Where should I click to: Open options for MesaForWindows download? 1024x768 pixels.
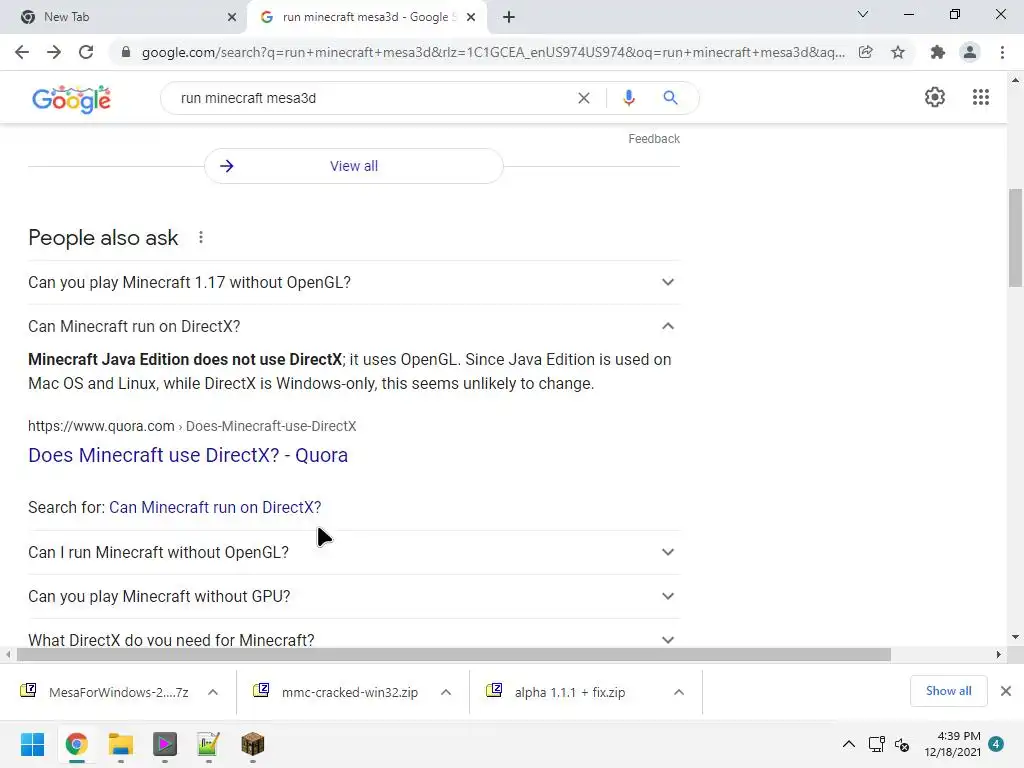[213, 692]
